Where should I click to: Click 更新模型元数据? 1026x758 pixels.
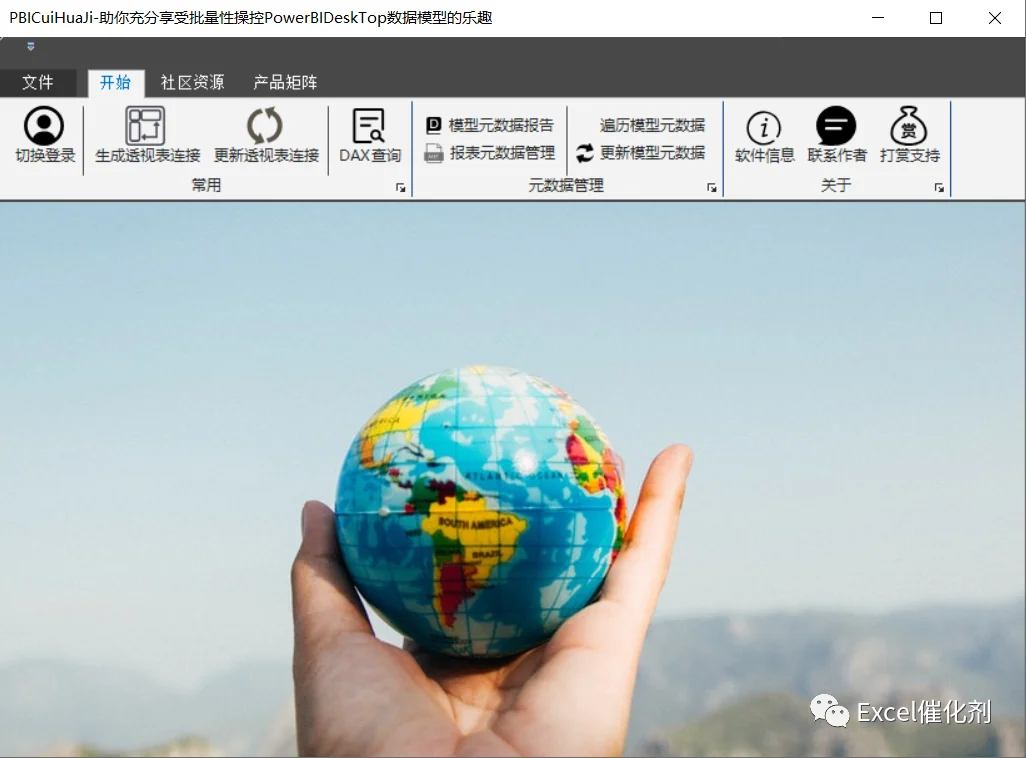[641, 153]
